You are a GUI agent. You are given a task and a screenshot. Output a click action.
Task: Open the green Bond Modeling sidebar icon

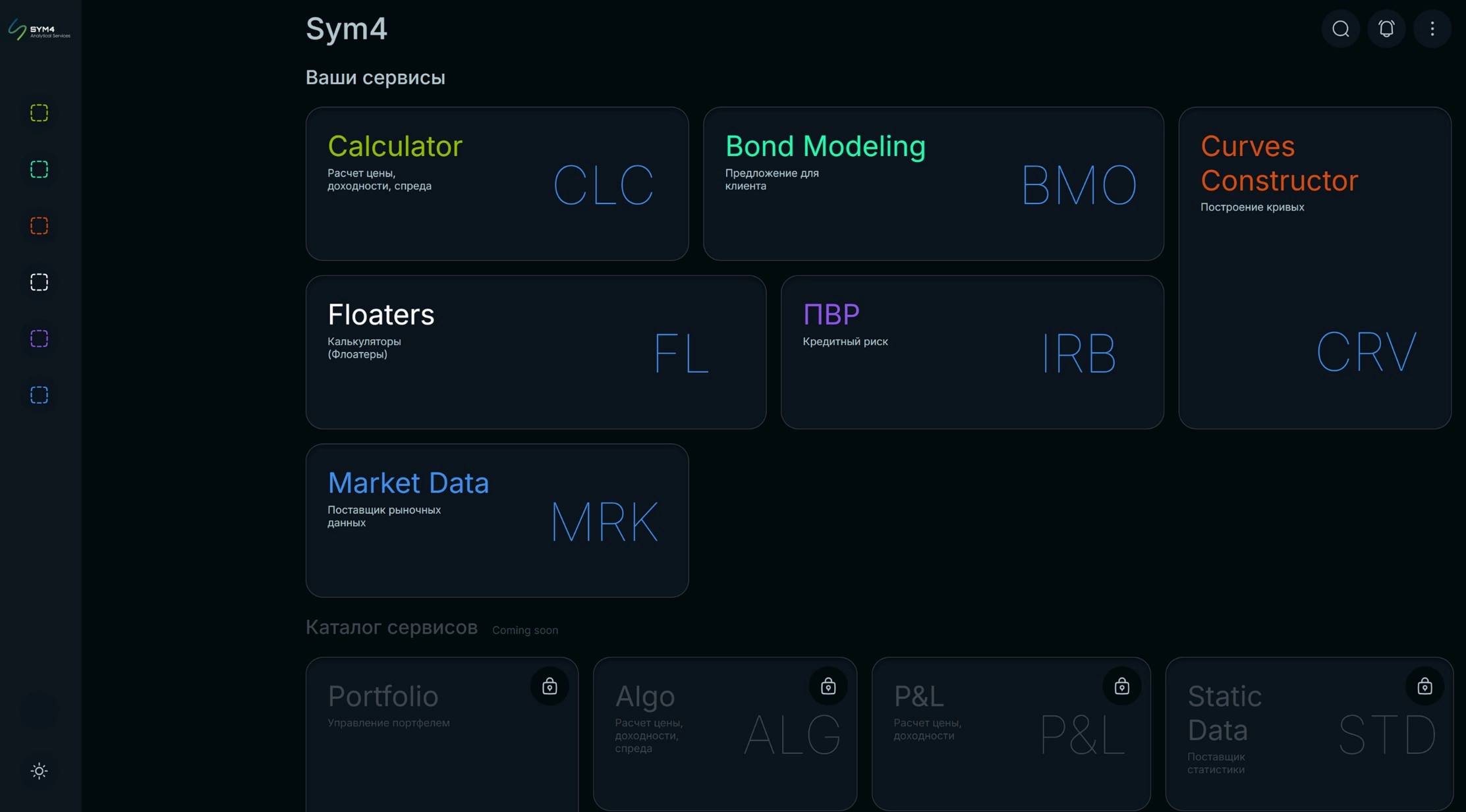pyautogui.click(x=40, y=169)
